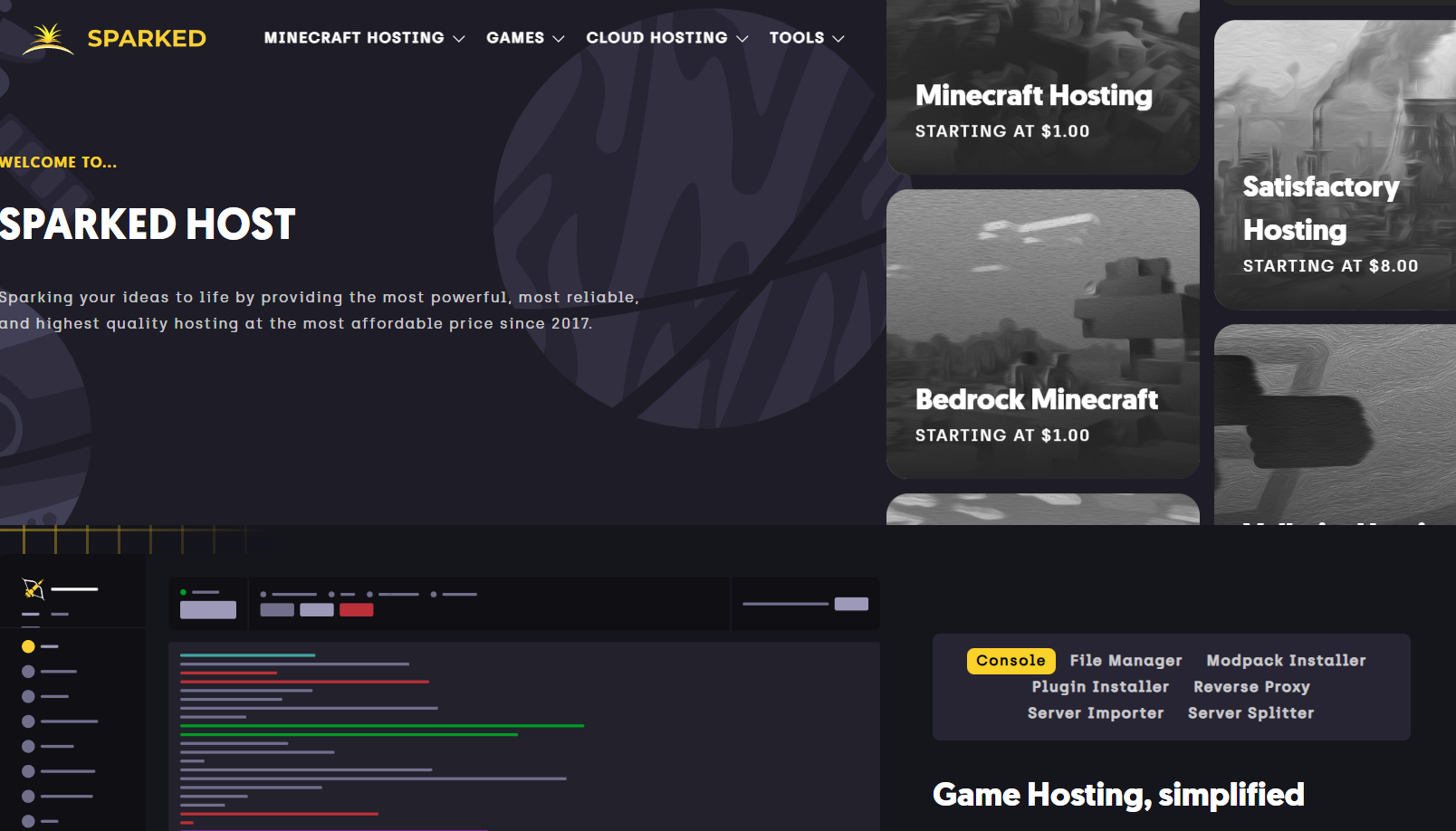Click the red button in mockup toolbar
The width and height of the screenshot is (1456, 831).
point(356,610)
